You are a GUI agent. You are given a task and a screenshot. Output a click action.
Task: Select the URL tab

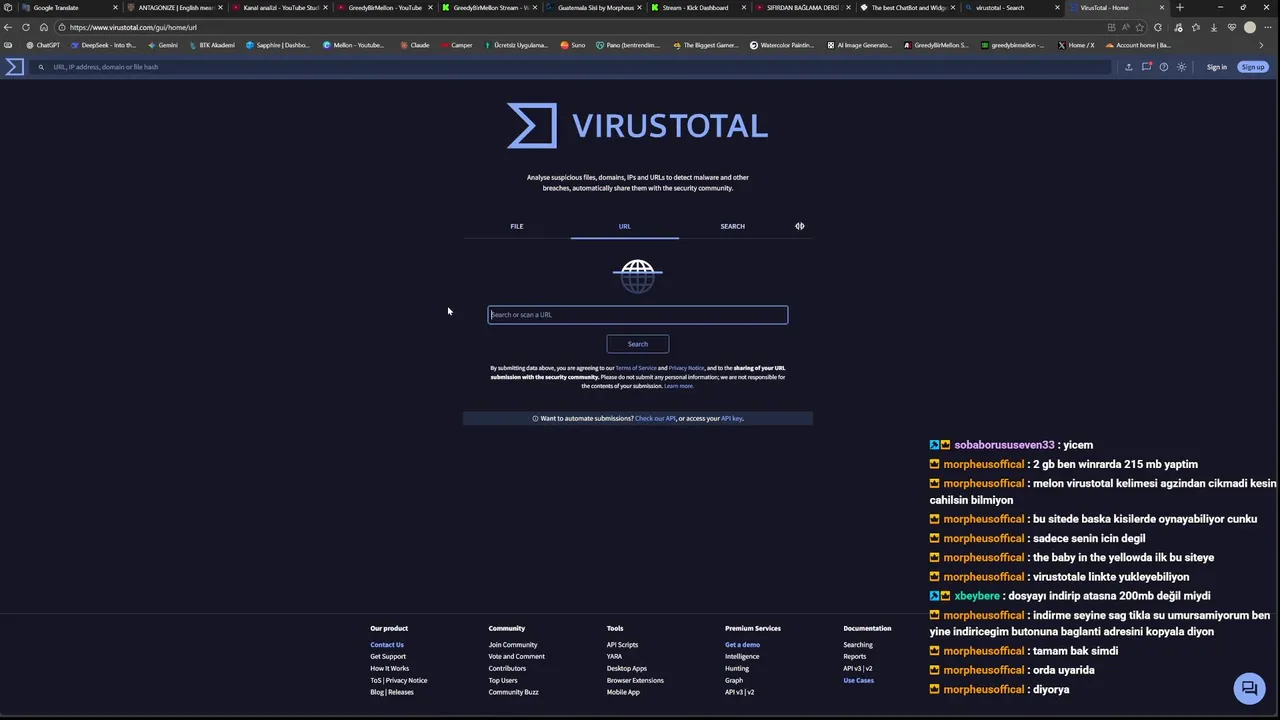click(x=624, y=226)
